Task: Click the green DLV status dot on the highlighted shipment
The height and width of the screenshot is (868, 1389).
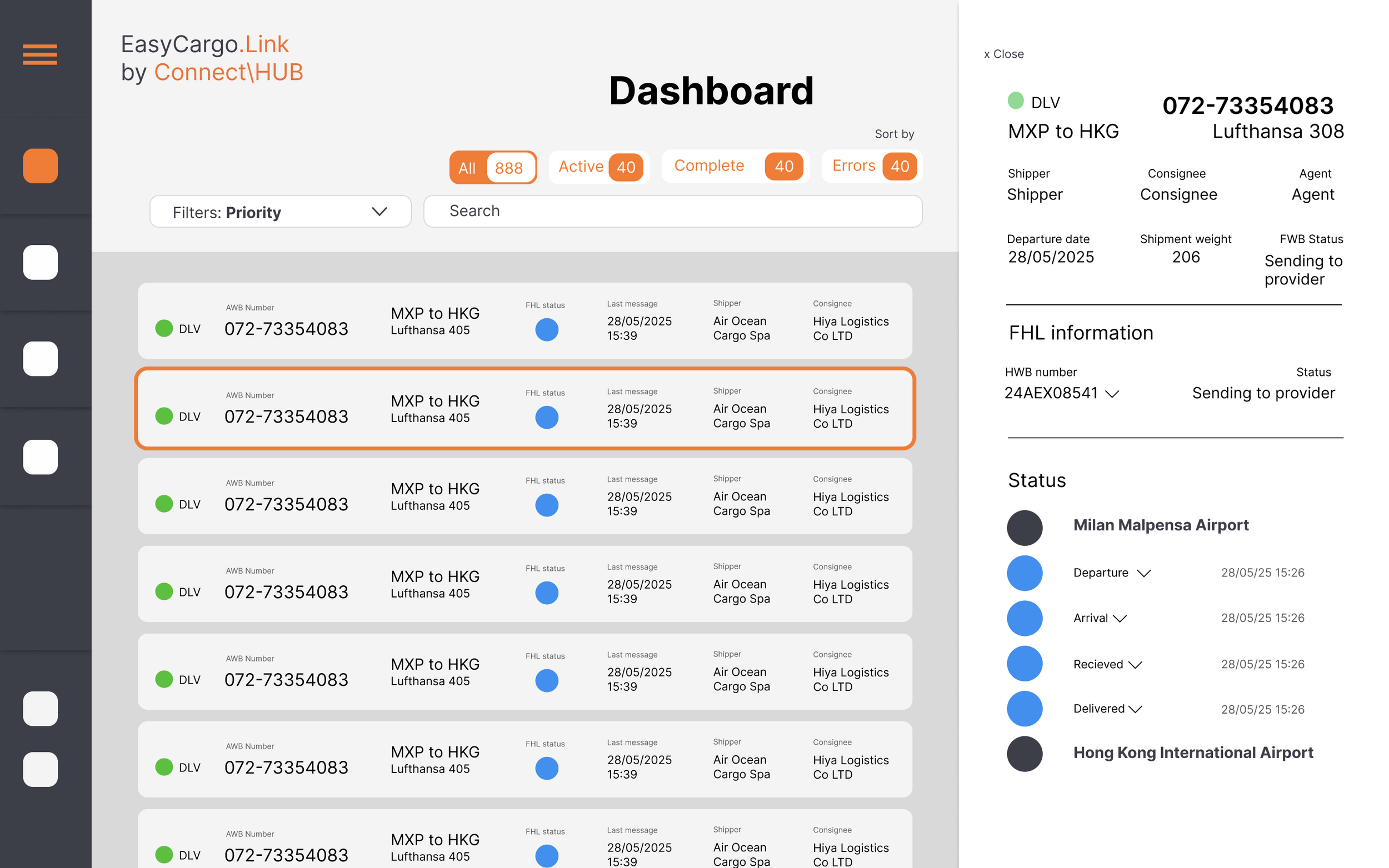Action: click(x=164, y=415)
